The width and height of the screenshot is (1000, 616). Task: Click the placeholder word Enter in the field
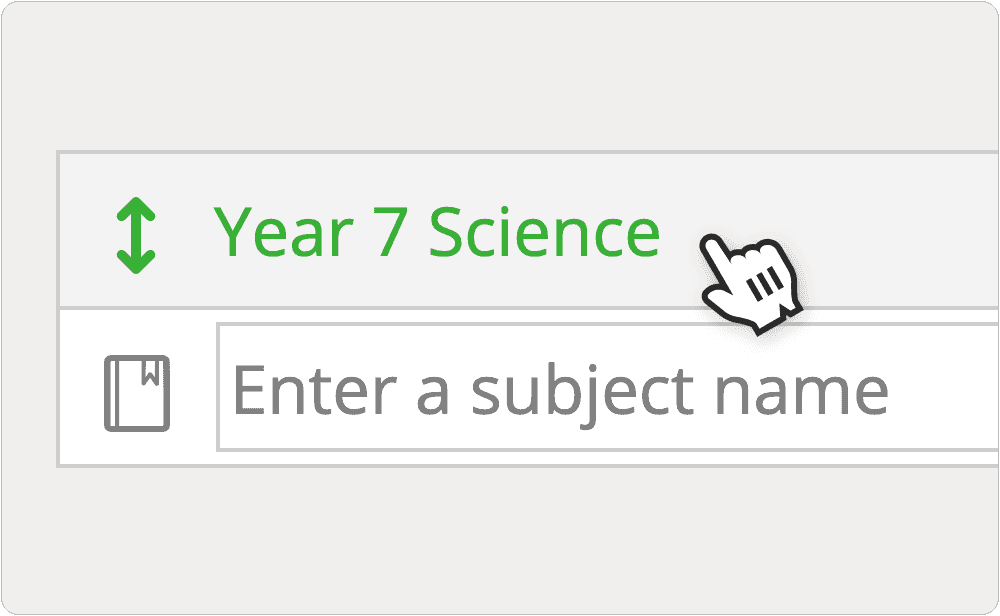tap(315, 390)
